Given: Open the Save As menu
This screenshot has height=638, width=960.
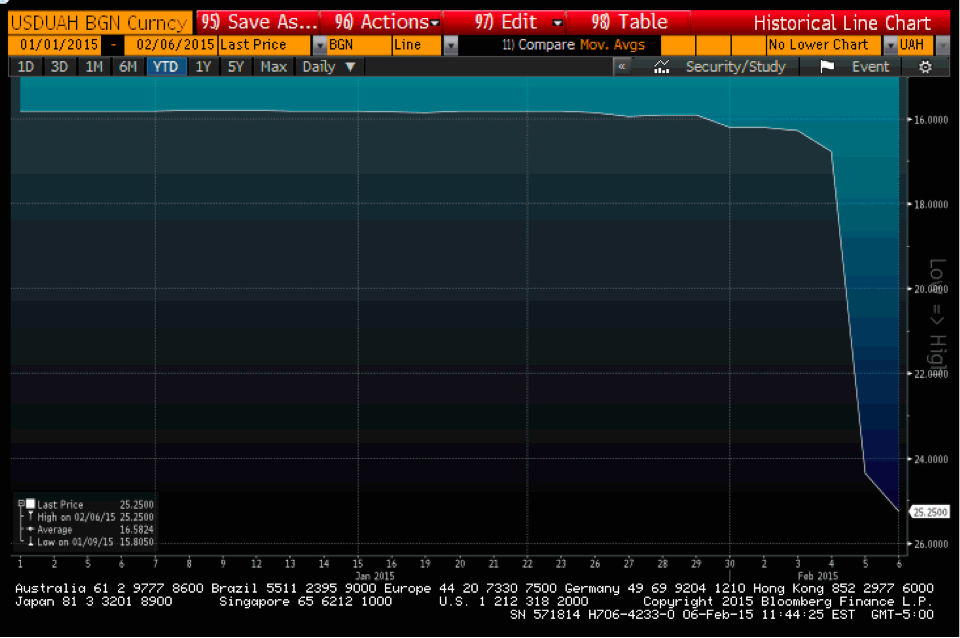Looking at the screenshot, I should click(x=258, y=22).
